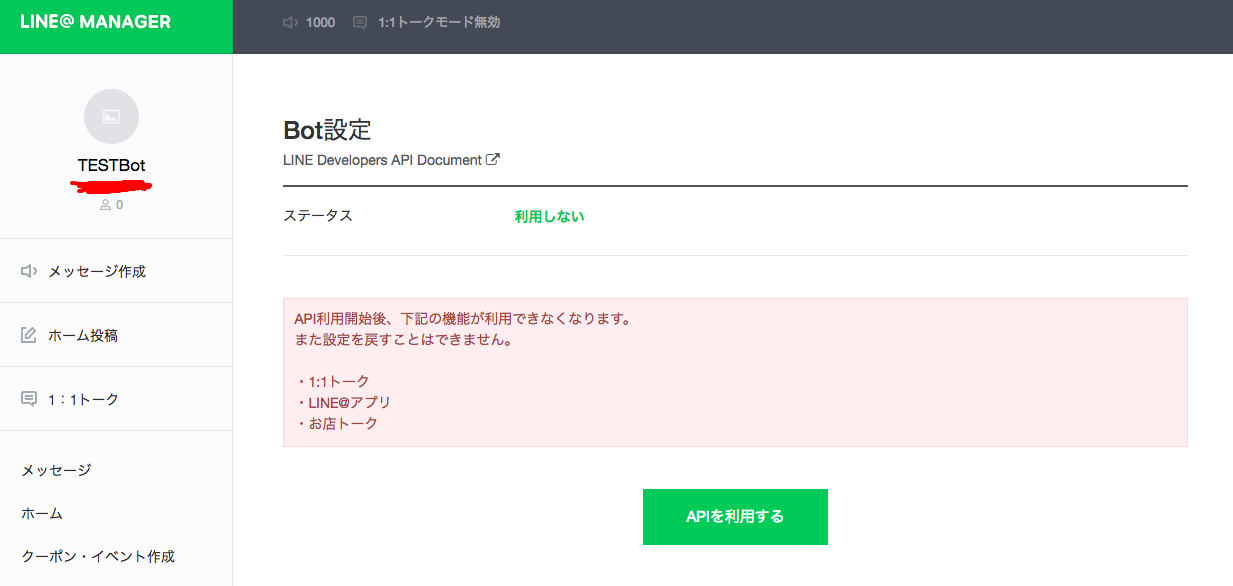The image size is (1233, 586).
Task: Click the external link icon after API Document
Action: 492,159
